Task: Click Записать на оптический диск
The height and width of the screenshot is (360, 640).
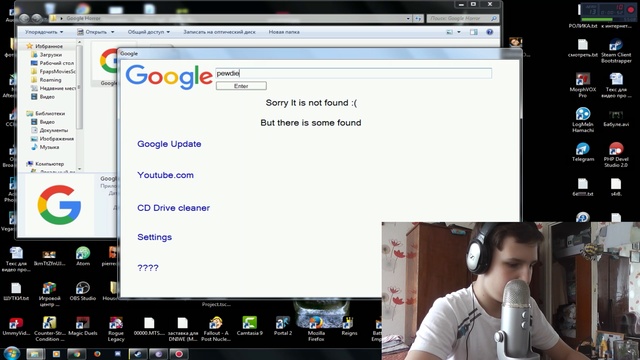Action: click(219, 32)
